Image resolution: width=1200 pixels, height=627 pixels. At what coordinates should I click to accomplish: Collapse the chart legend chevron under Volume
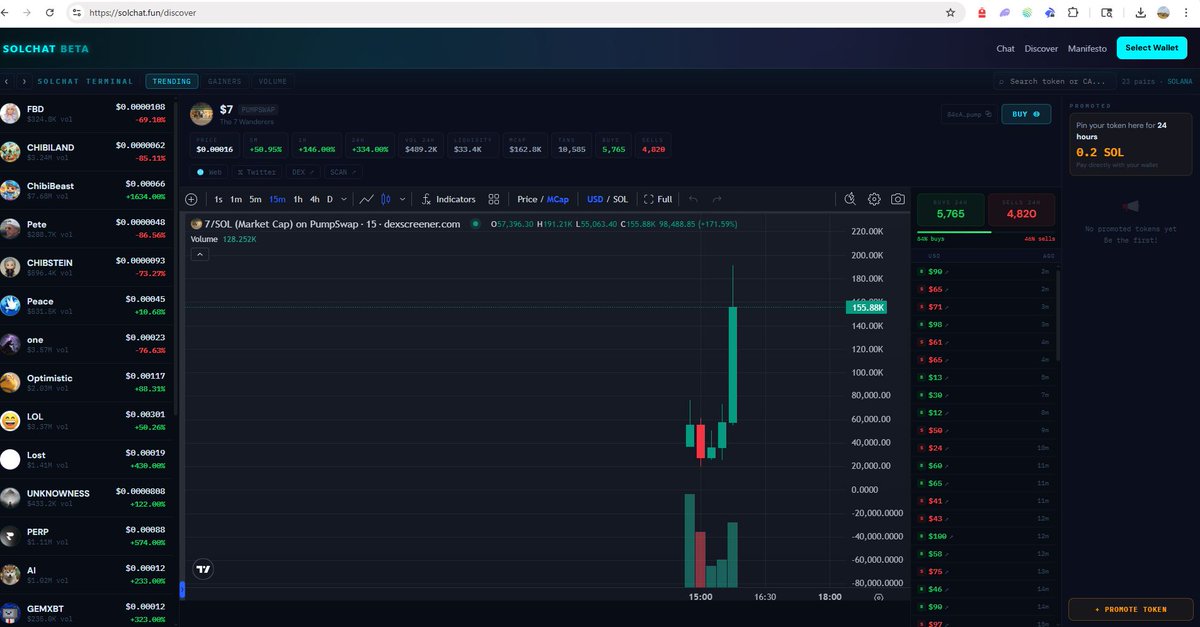(199, 255)
